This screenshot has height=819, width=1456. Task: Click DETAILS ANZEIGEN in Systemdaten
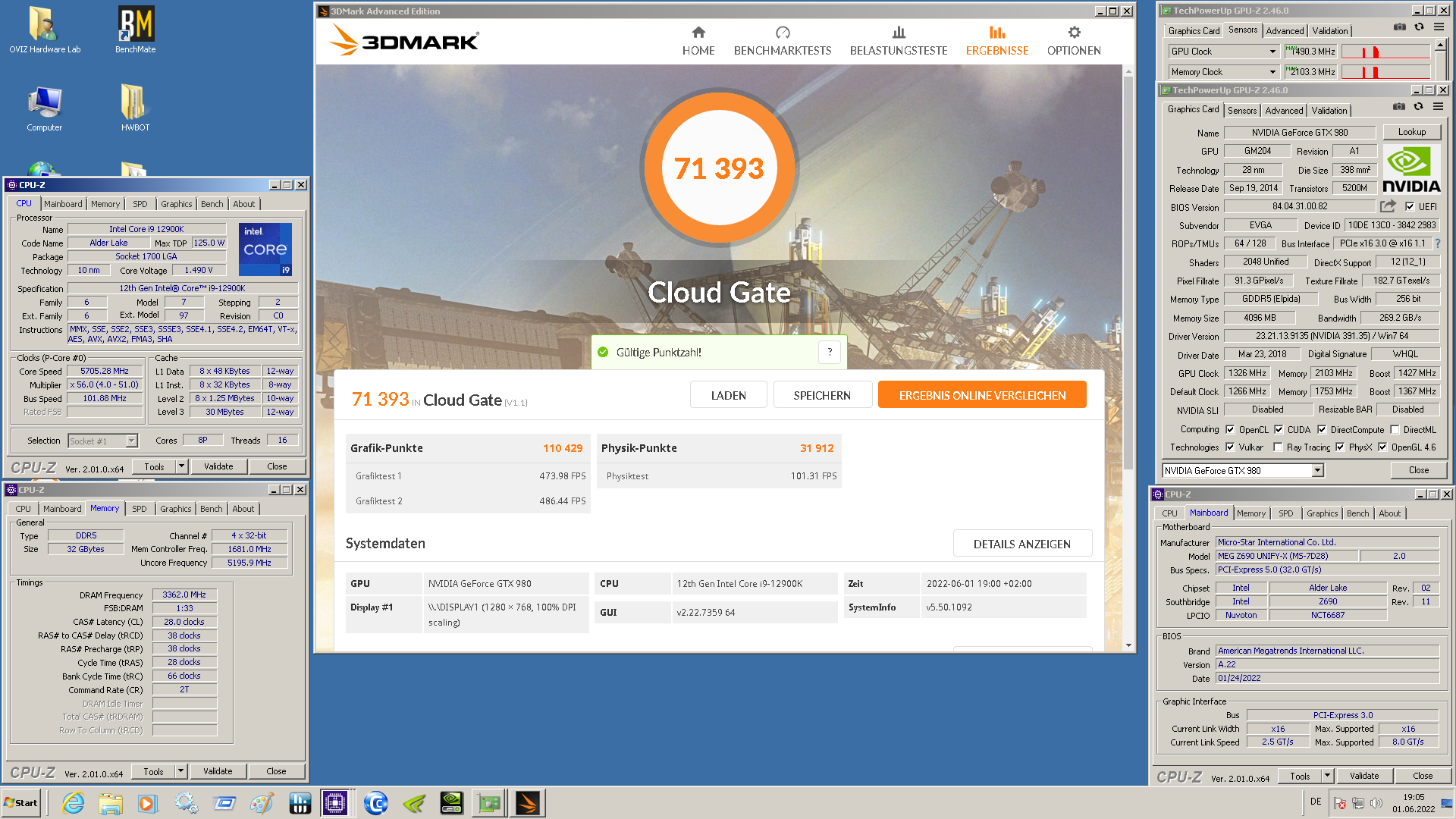tap(1022, 544)
